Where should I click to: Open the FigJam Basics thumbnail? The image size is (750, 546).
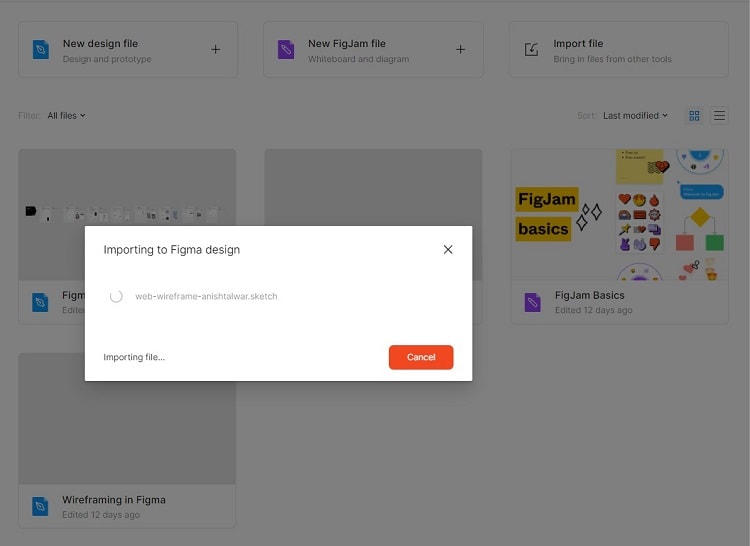click(619, 215)
